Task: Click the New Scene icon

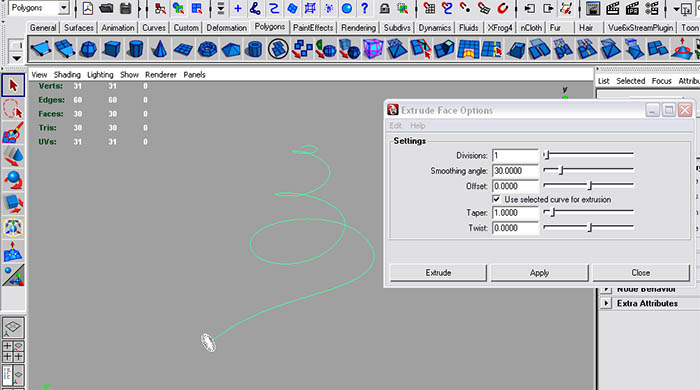Action: [88, 8]
